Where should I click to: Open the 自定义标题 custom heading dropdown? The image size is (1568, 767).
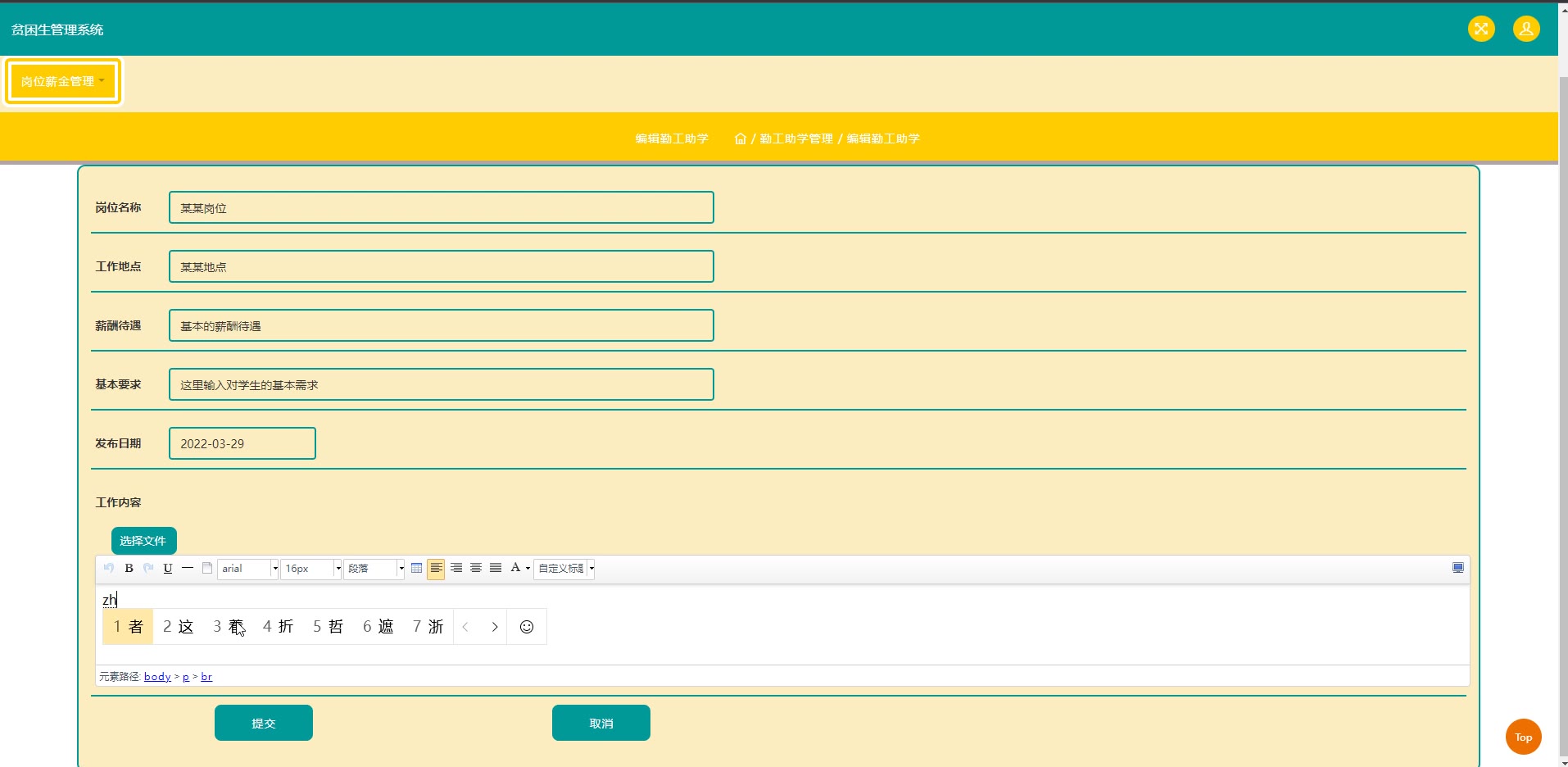tap(564, 569)
